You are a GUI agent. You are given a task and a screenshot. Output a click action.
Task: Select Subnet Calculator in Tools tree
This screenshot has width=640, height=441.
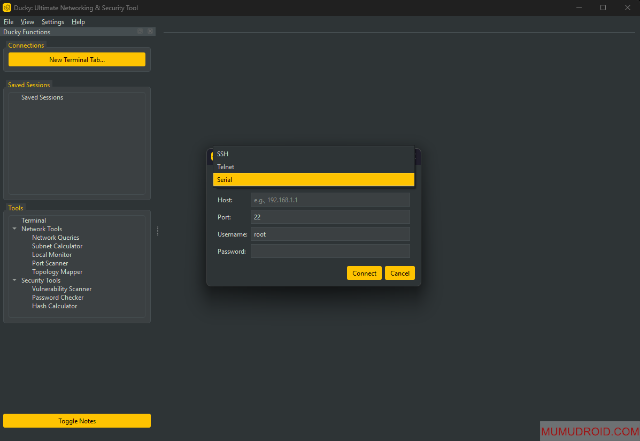pyautogui.click(x=57, y=246)
